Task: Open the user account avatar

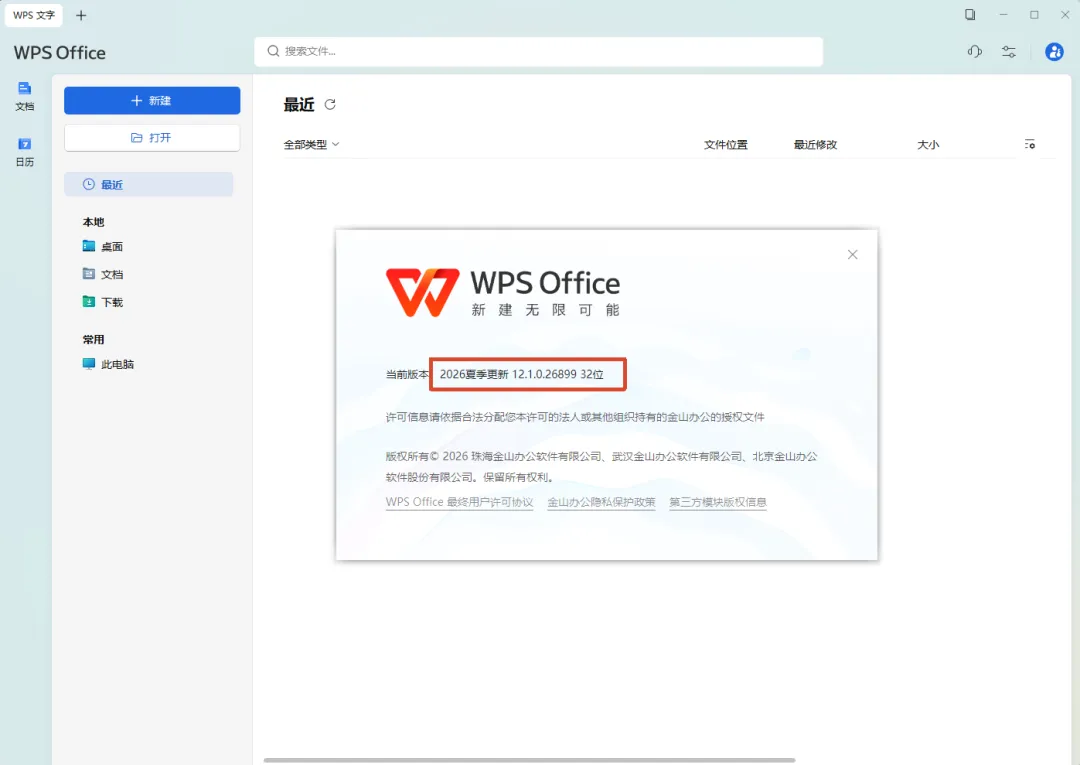Action: click(1055, 52)
